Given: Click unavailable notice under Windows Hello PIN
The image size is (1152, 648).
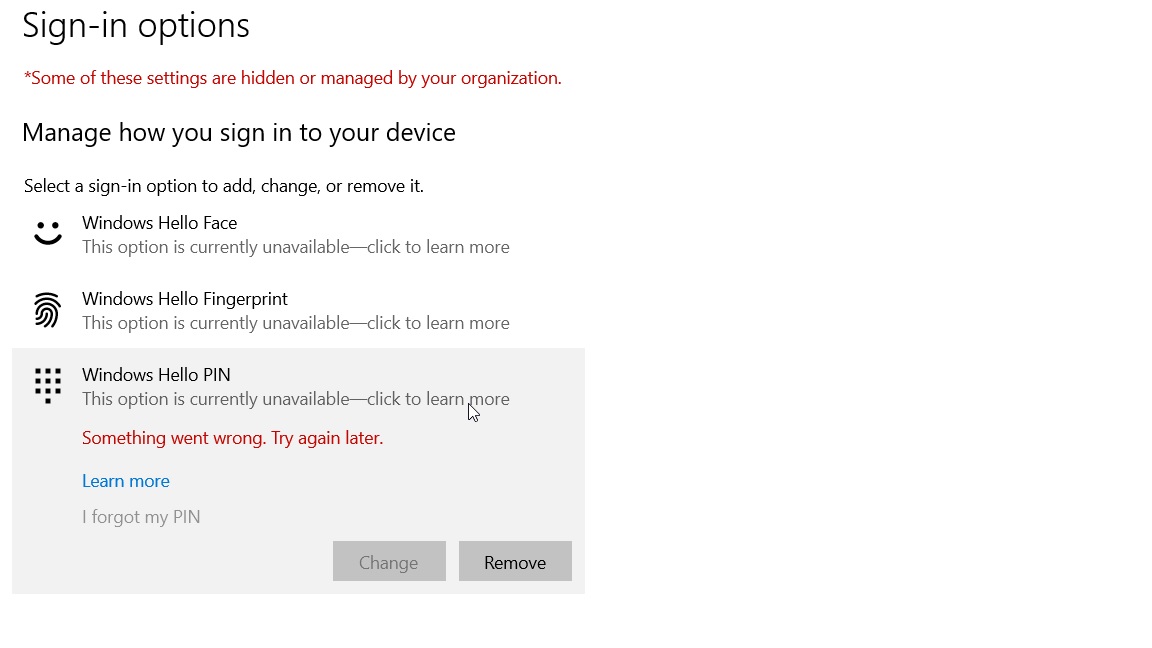Looking at the screenshot, I should [295, 399].
